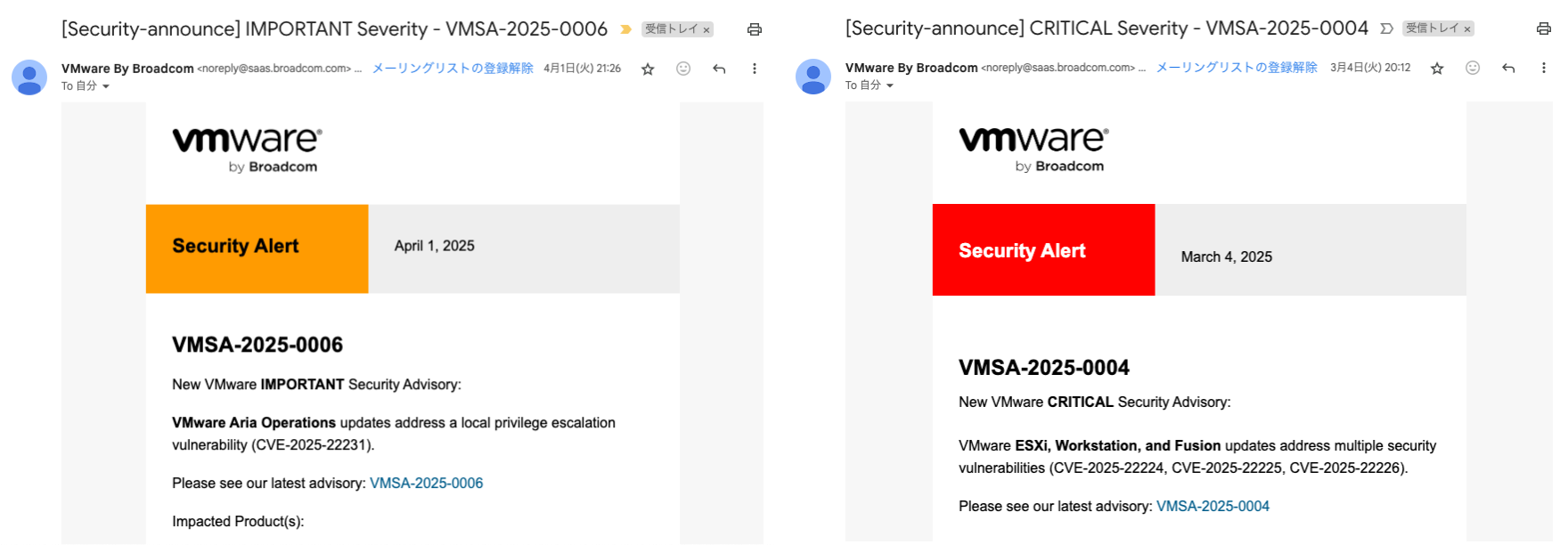
Task: Click the orange Security Alert banner
Action: [x=257, y=248]
